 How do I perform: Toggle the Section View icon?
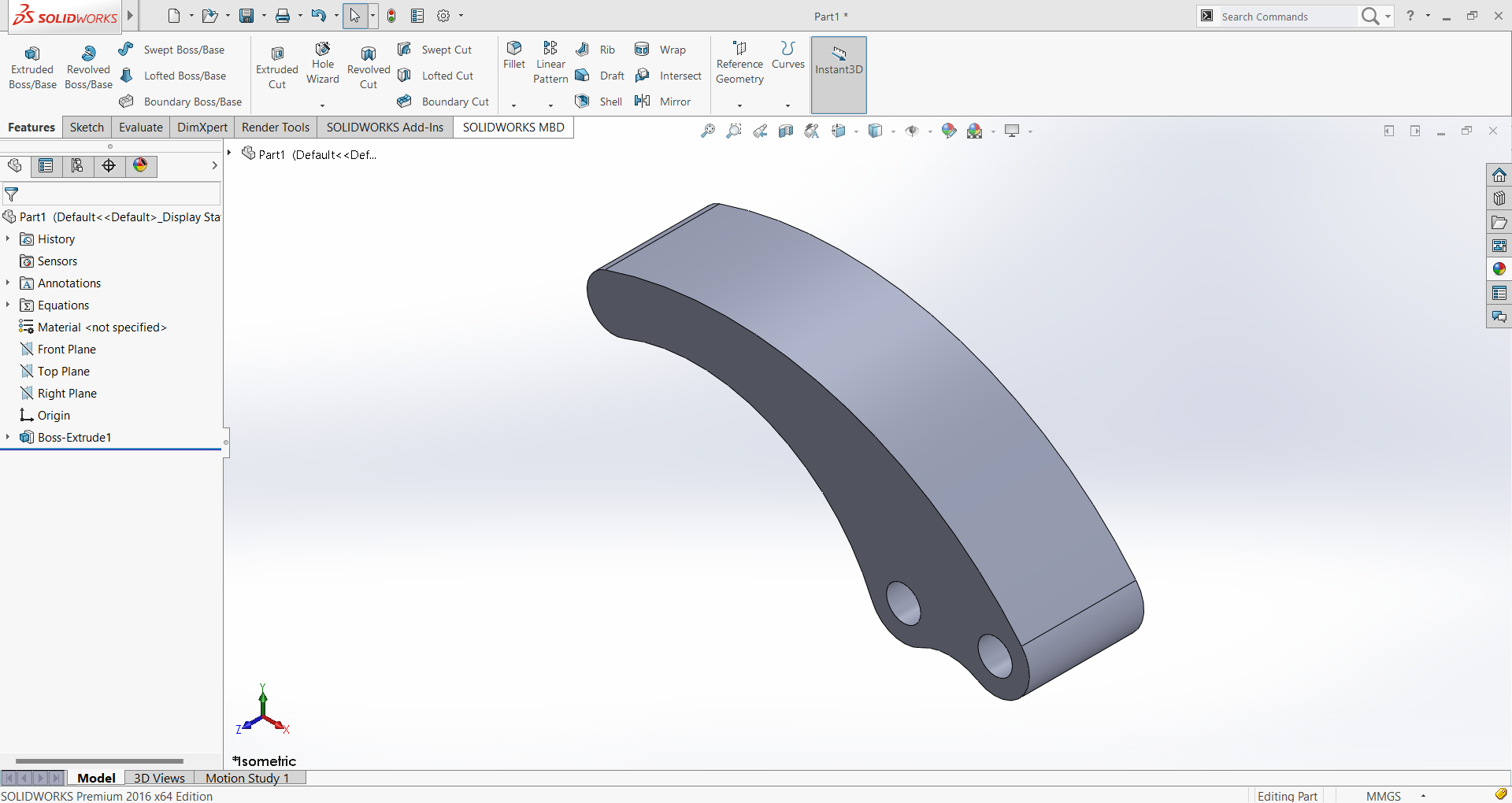click(786, 131)
